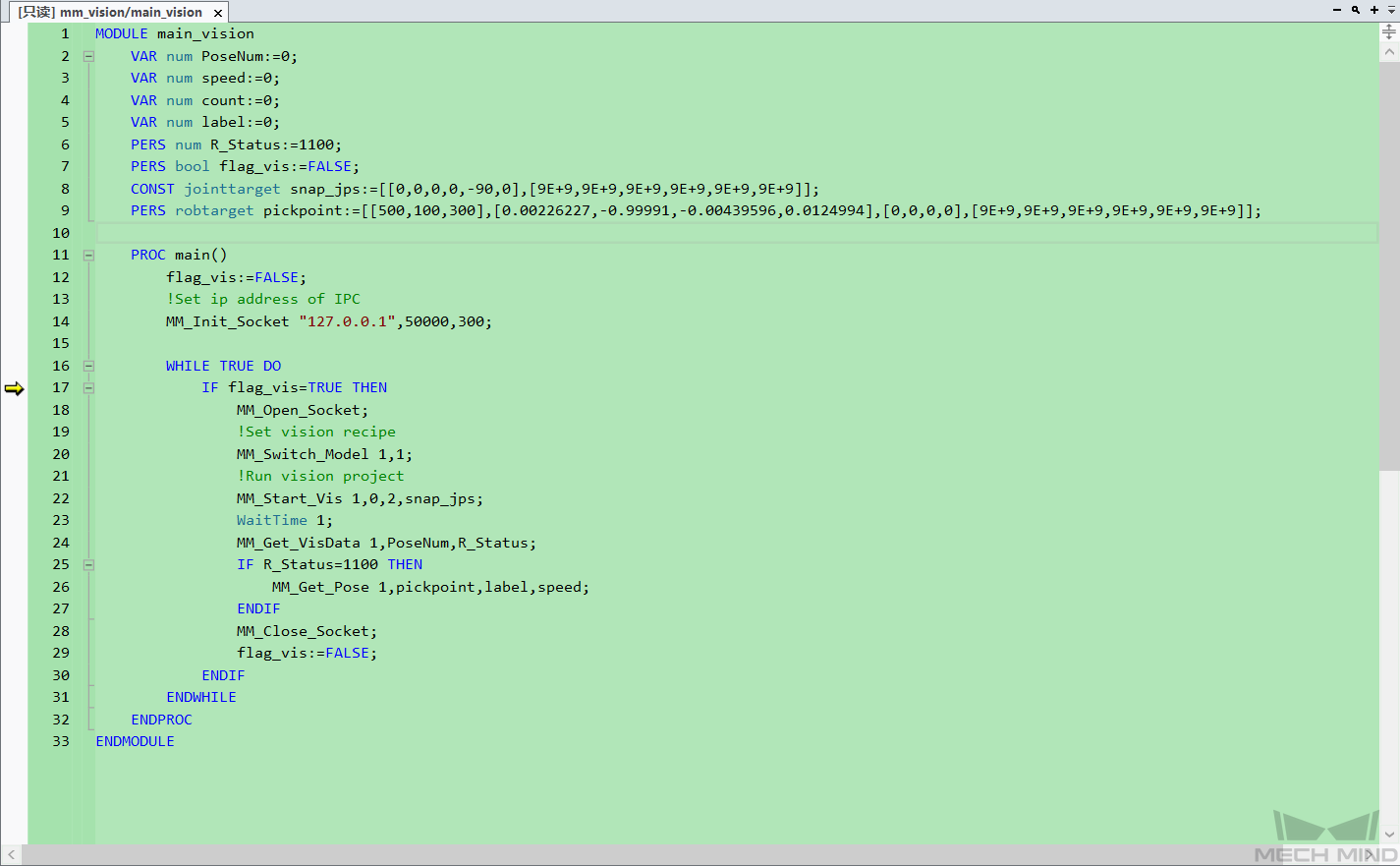Viewport: 1400px width, 866px height.
Task: Click the zoom out minus icon
Action: point(1337,10)
